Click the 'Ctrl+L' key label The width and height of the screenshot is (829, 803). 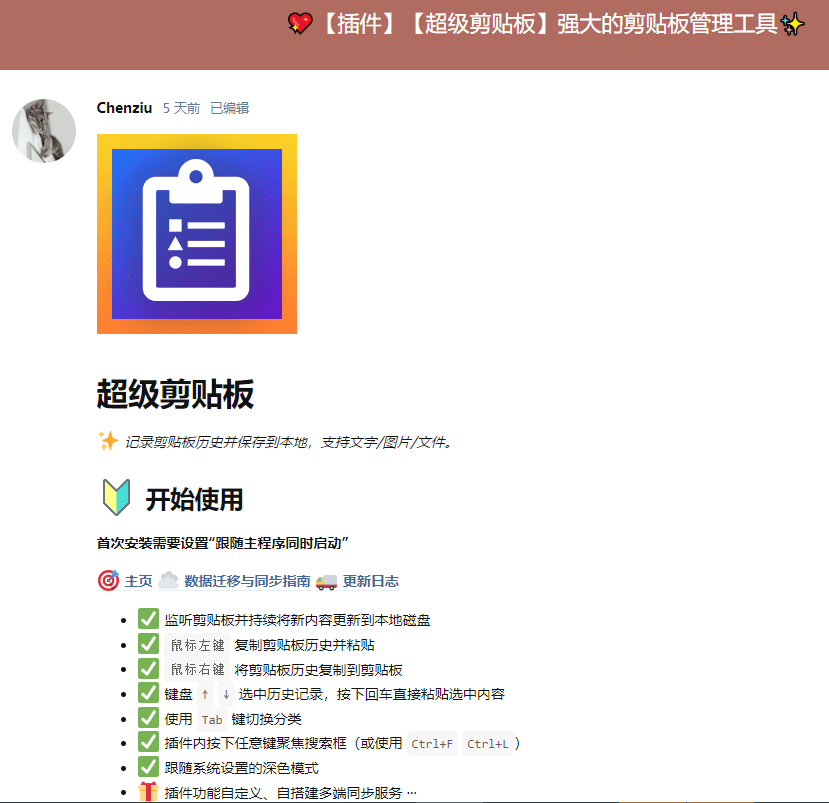487,744
